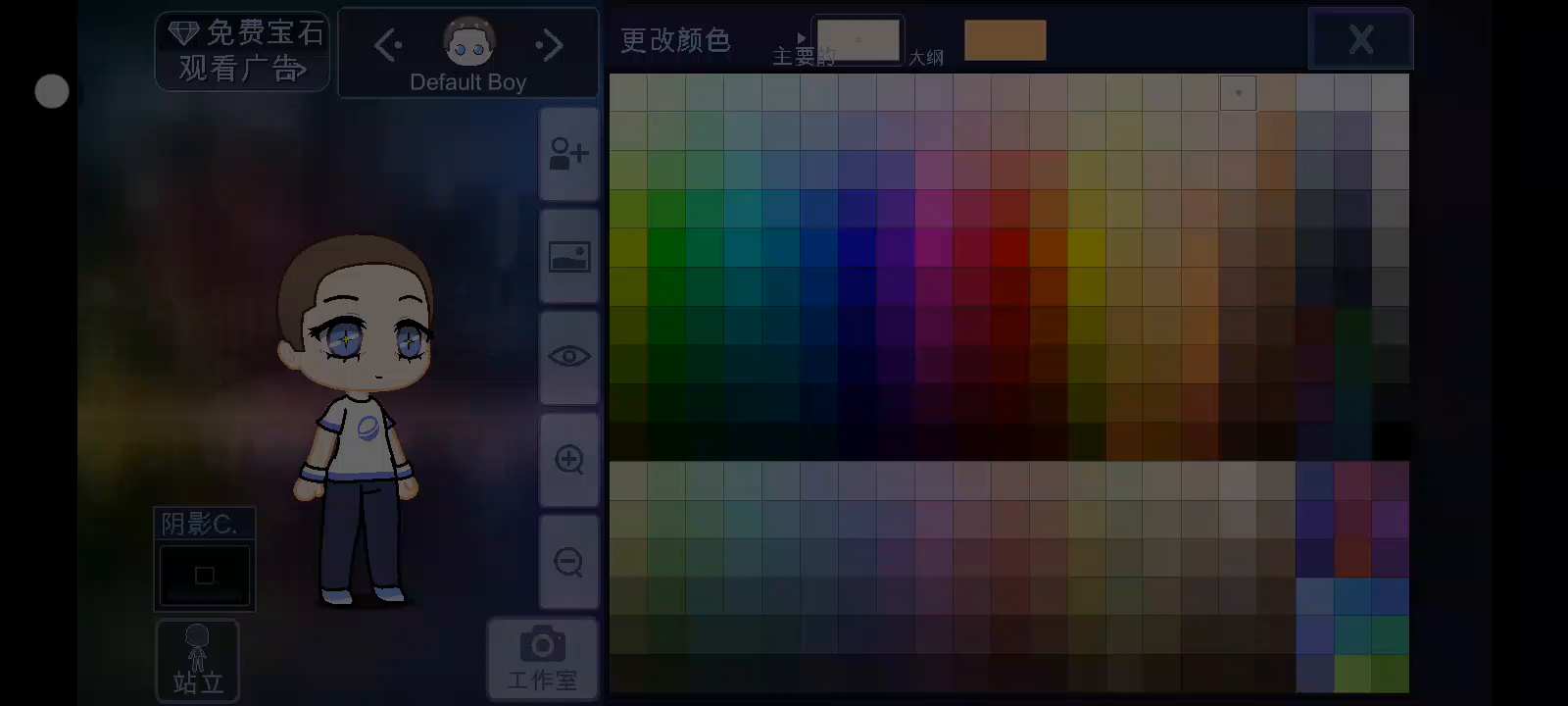Click the add character icon
Screen dimensions: 1568x706
point(568,154)
